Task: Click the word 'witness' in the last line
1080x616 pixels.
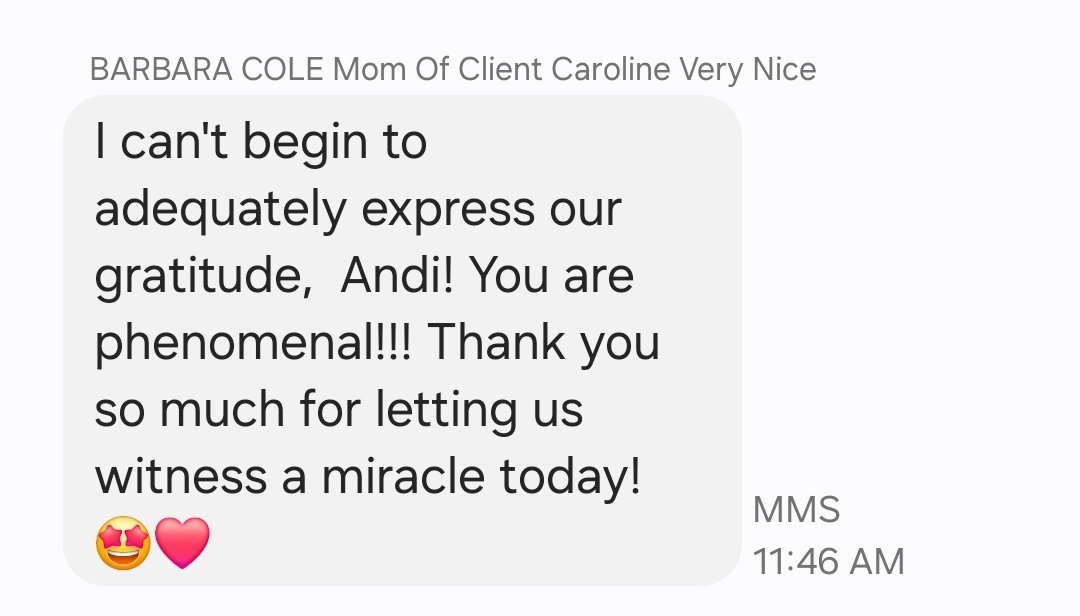Action: tap(181, 476)
